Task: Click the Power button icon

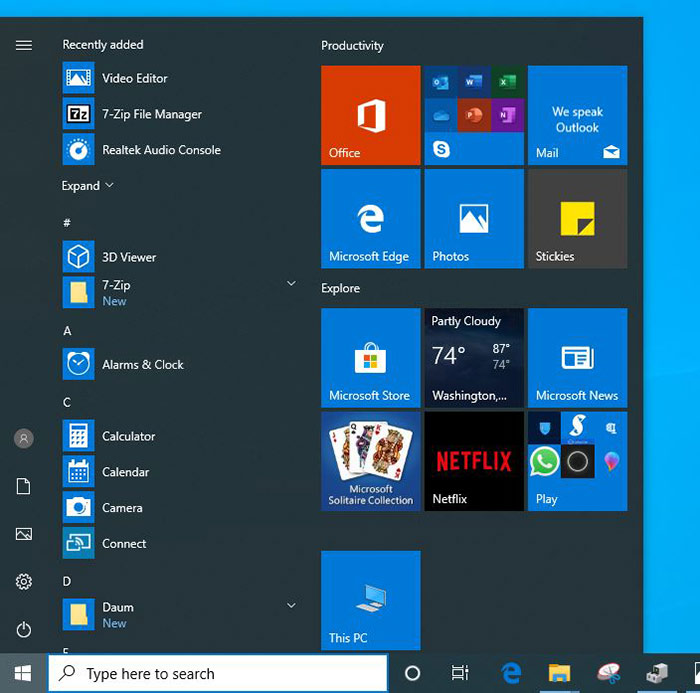Action: [x=24, y=630]
